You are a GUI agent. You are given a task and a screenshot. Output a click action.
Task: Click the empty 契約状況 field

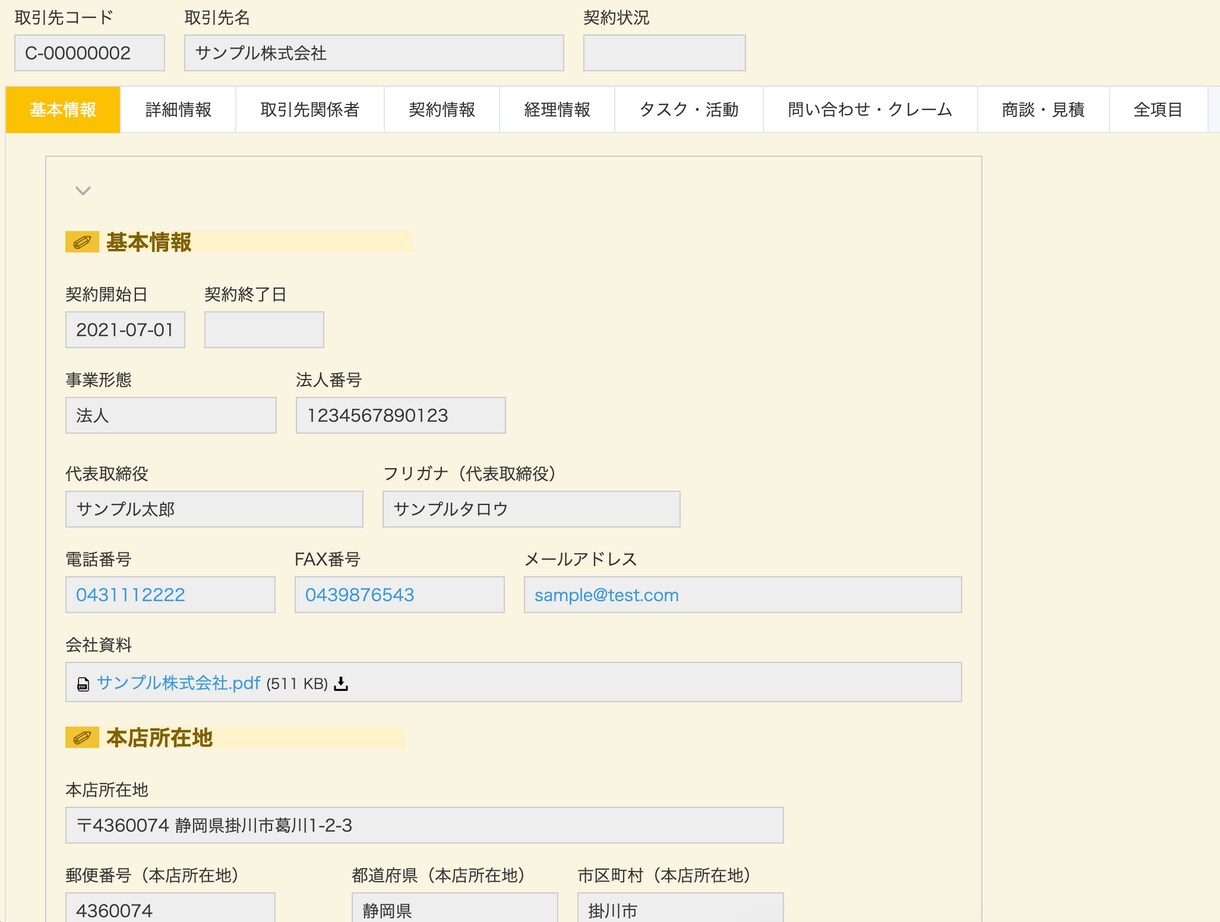pyautogui.click(x=664, y=53)
